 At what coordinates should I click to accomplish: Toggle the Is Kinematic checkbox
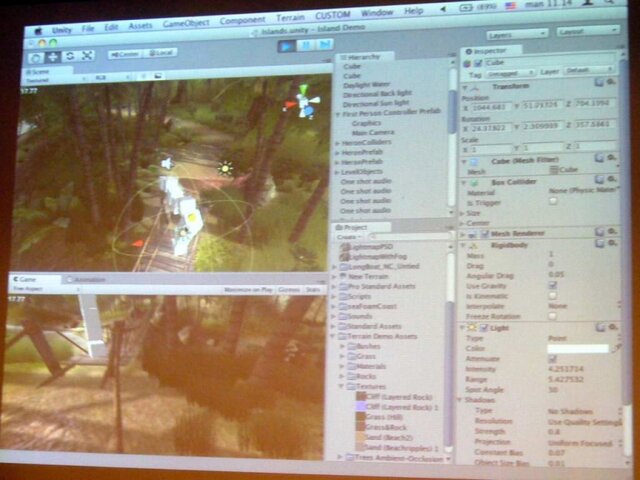click(553, 296)
